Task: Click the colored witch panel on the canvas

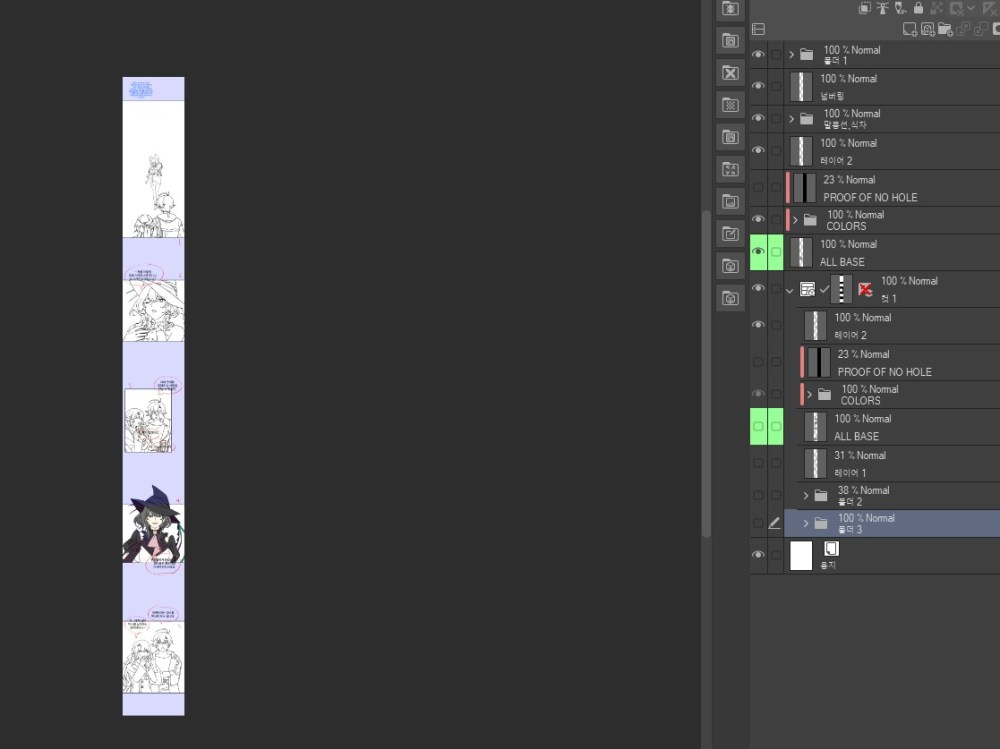Action: 153,526
